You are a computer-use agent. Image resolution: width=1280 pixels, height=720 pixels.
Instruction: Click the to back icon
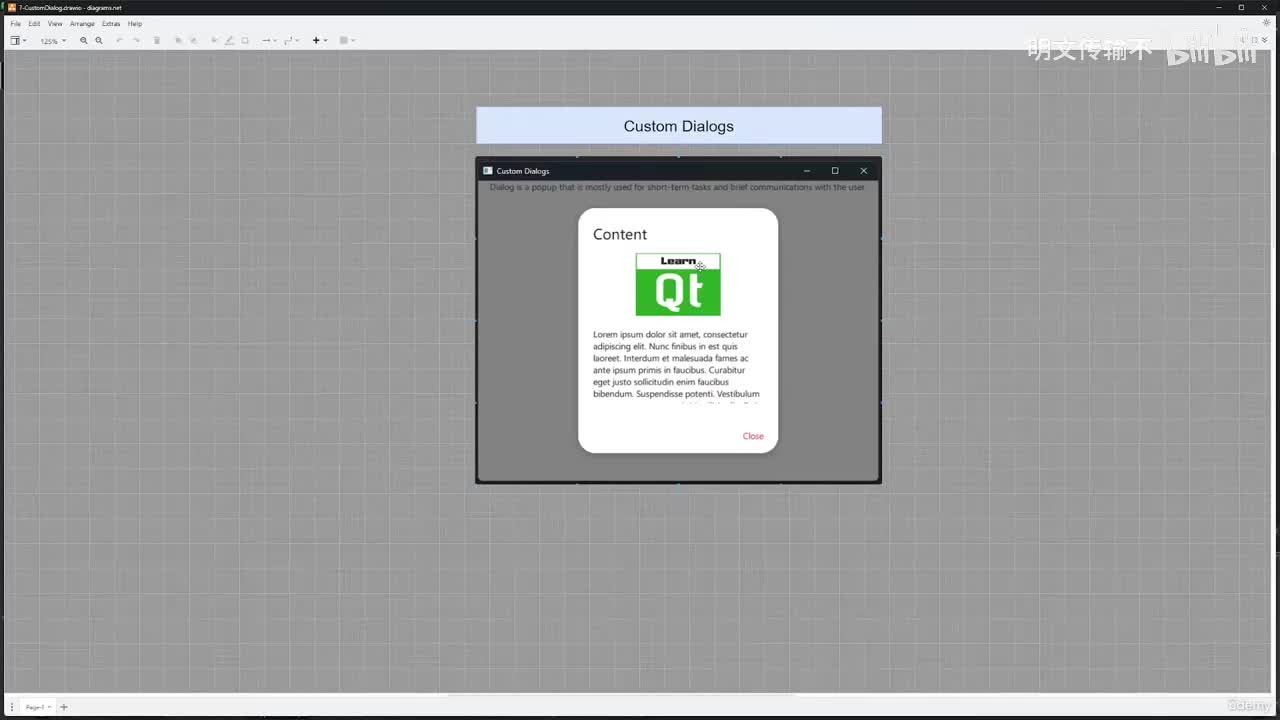pyautogui.click(x=194, y=41)
